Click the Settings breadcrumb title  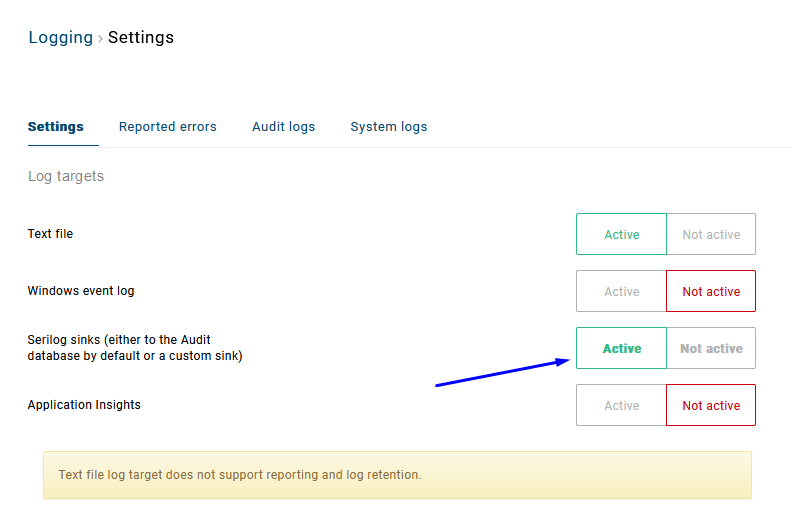tap(141, 38)
